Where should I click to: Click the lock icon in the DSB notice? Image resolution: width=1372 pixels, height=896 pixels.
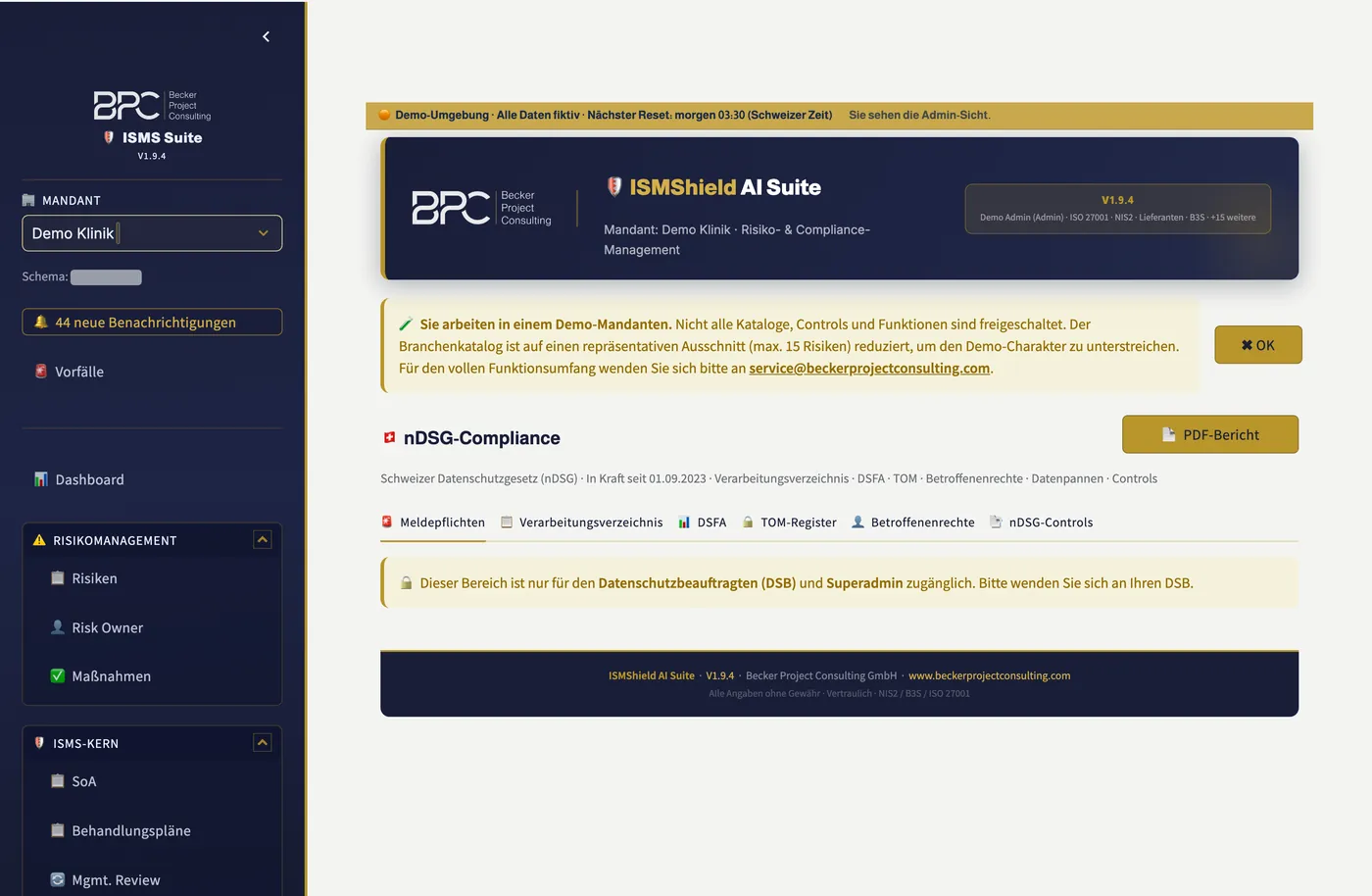coord(406,583)
